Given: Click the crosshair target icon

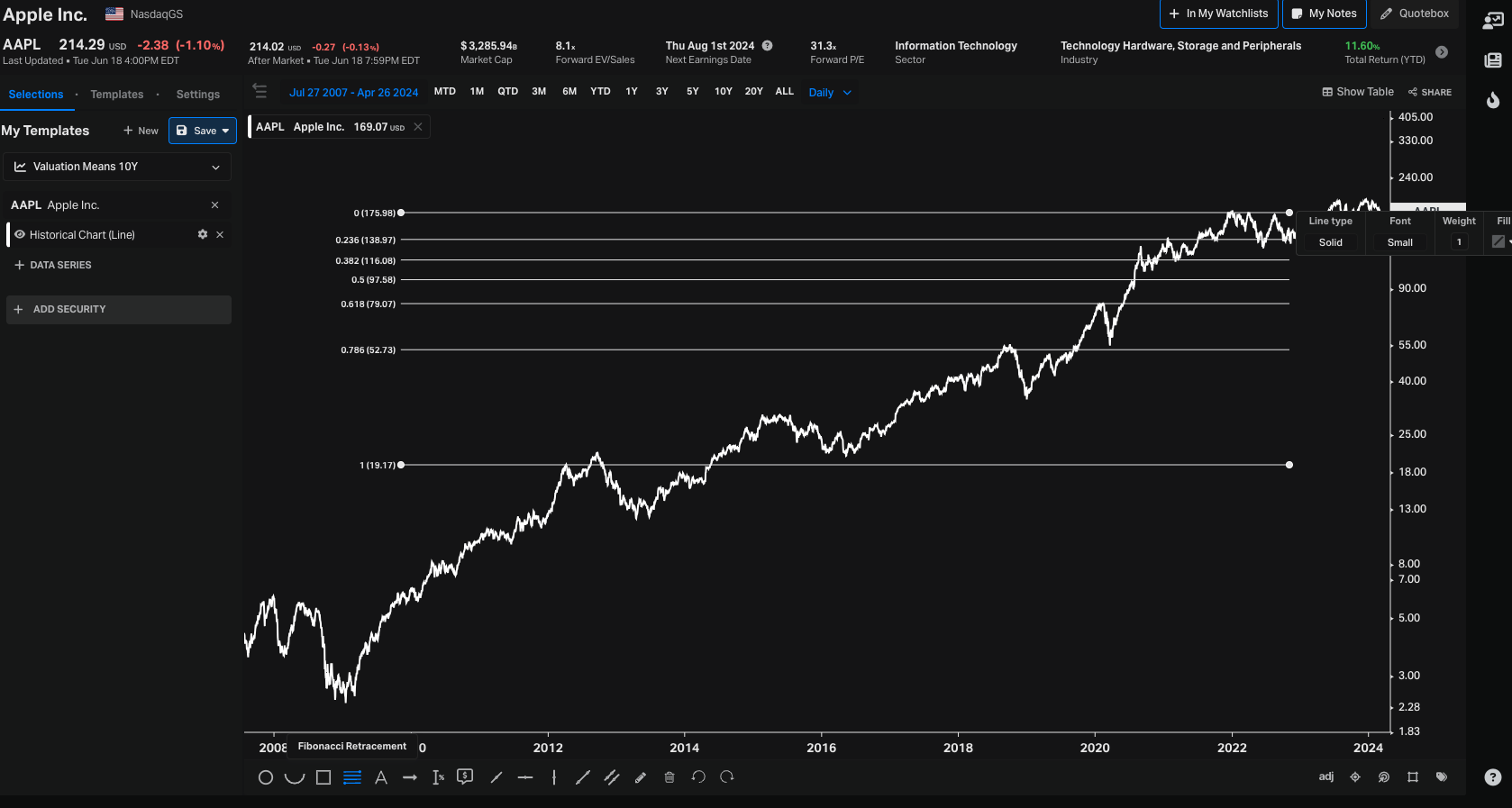Looking at the screenshot, I should 1355,776.
